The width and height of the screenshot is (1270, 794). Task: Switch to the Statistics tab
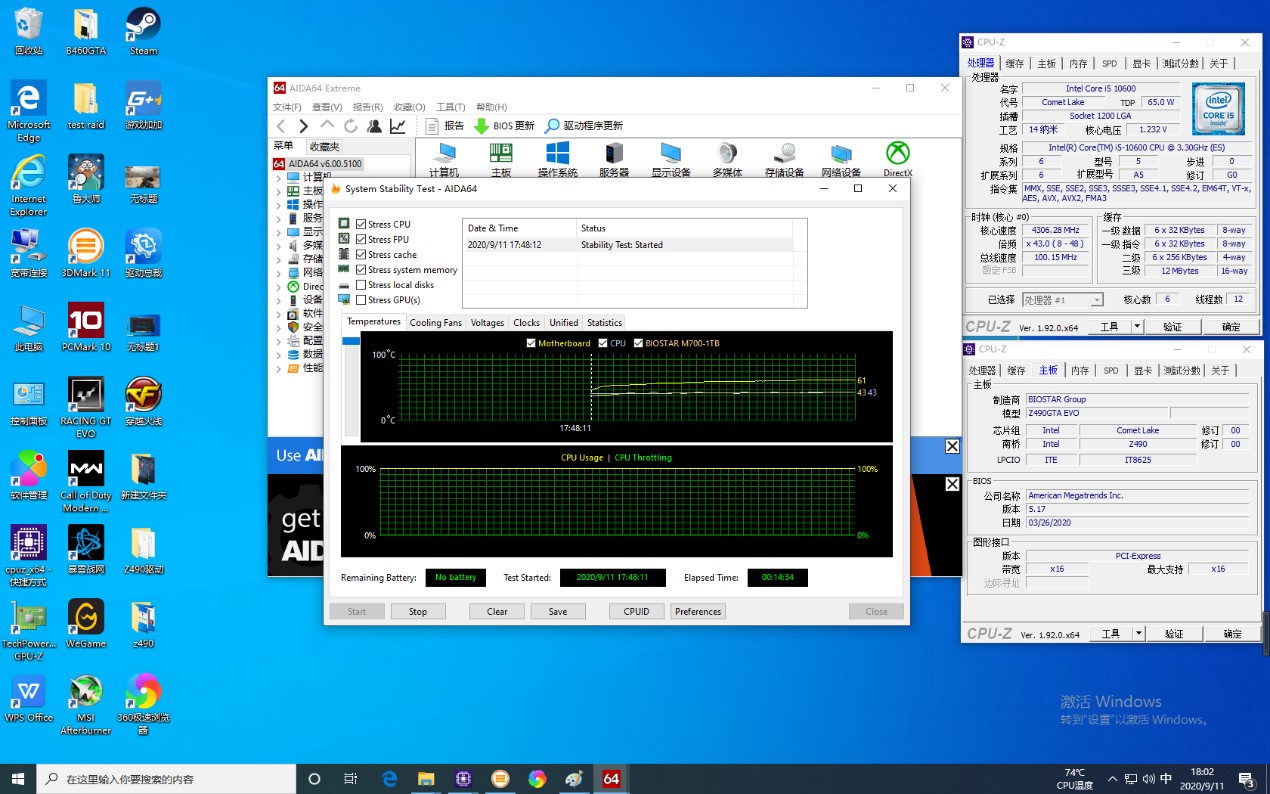[605, 323]
